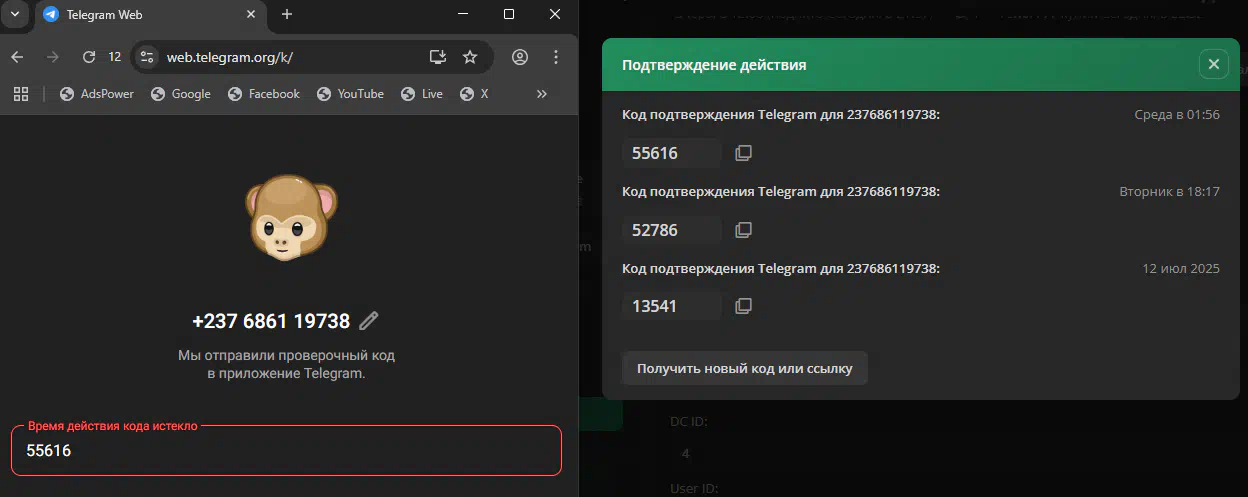Click the Вторник в 18:17 timestamp
The width and height of the screenshot is (1248, 497).
click(1169, 191)
